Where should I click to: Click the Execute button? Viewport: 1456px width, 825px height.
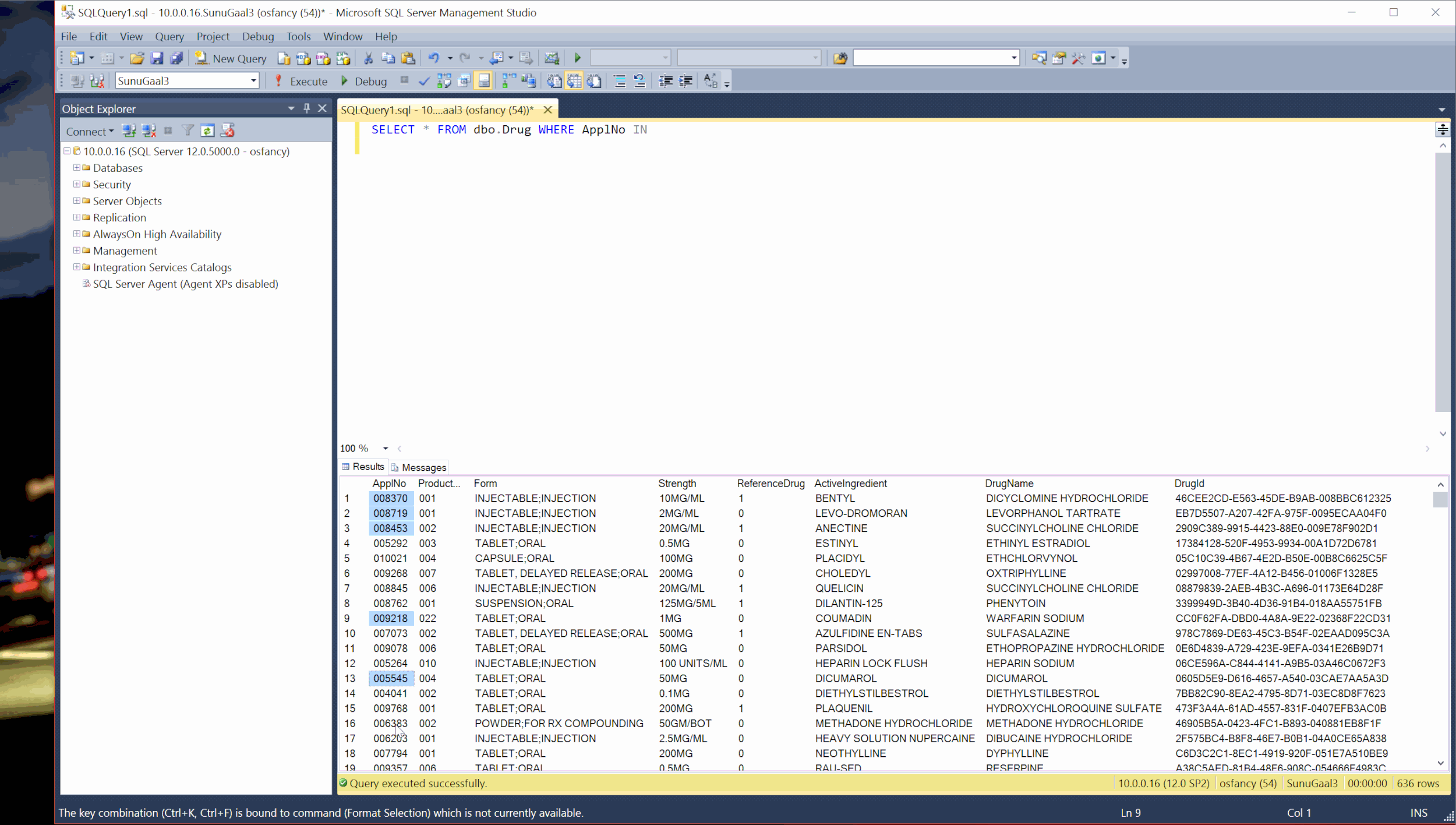point(302,82)
